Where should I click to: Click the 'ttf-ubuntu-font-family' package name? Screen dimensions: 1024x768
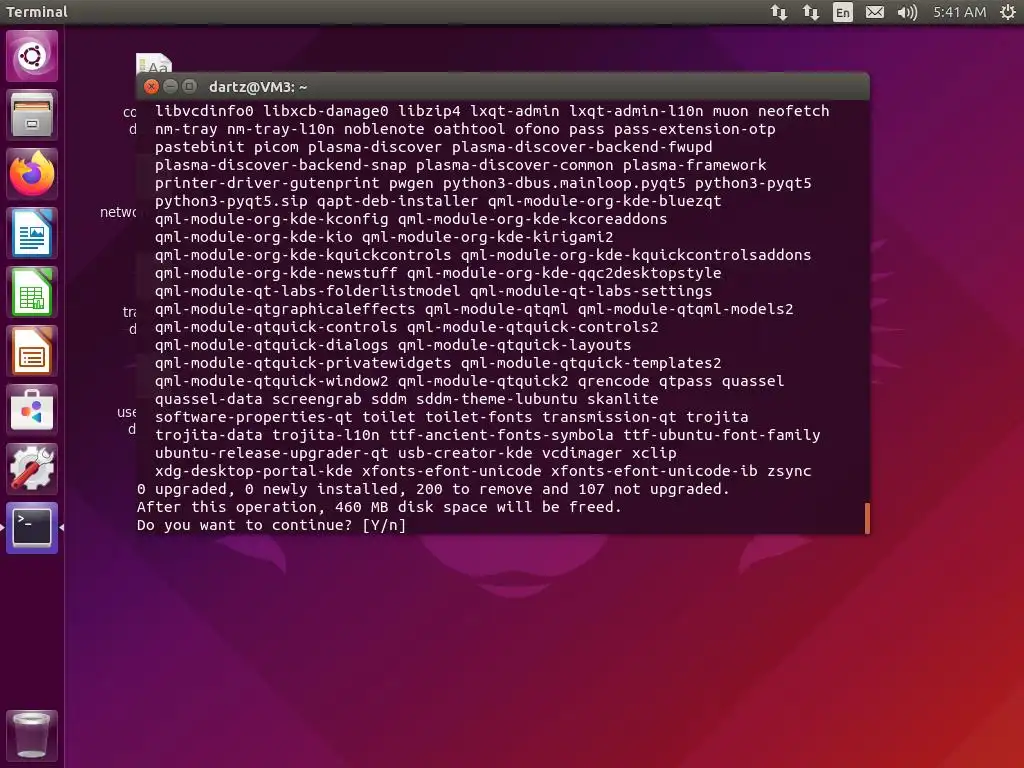722,435
